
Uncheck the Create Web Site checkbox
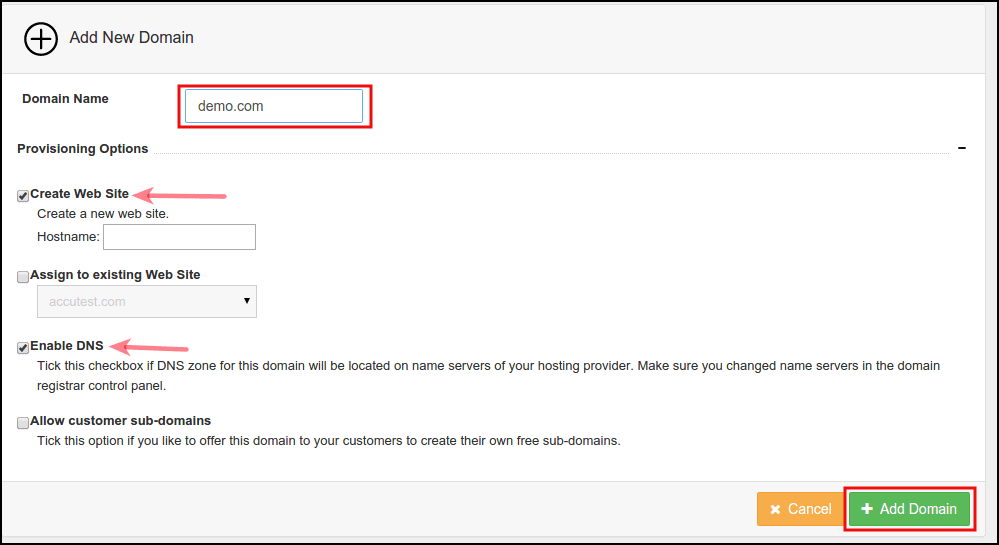pos(23,196)
